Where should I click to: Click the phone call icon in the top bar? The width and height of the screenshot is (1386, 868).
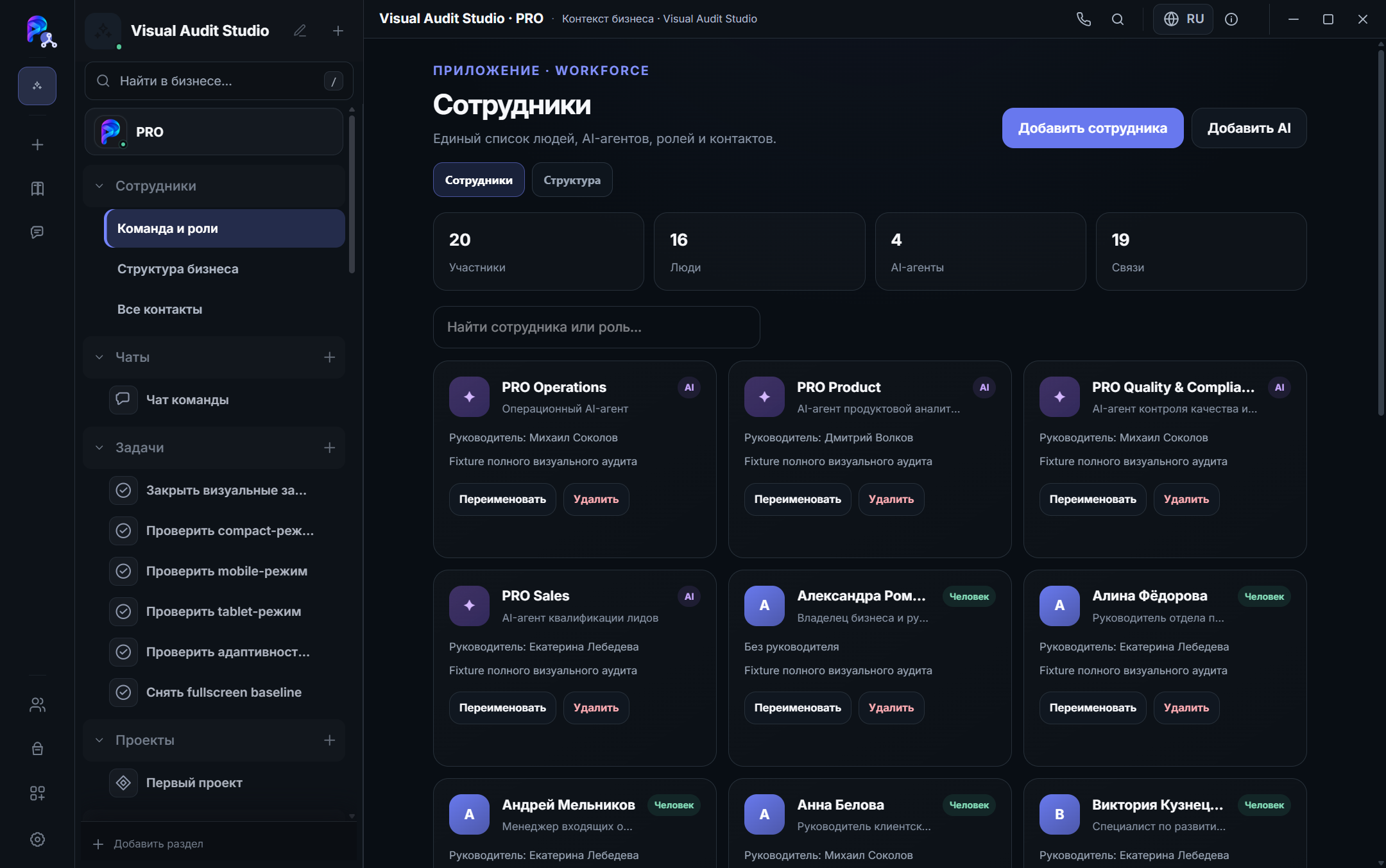coord(1084,19)
